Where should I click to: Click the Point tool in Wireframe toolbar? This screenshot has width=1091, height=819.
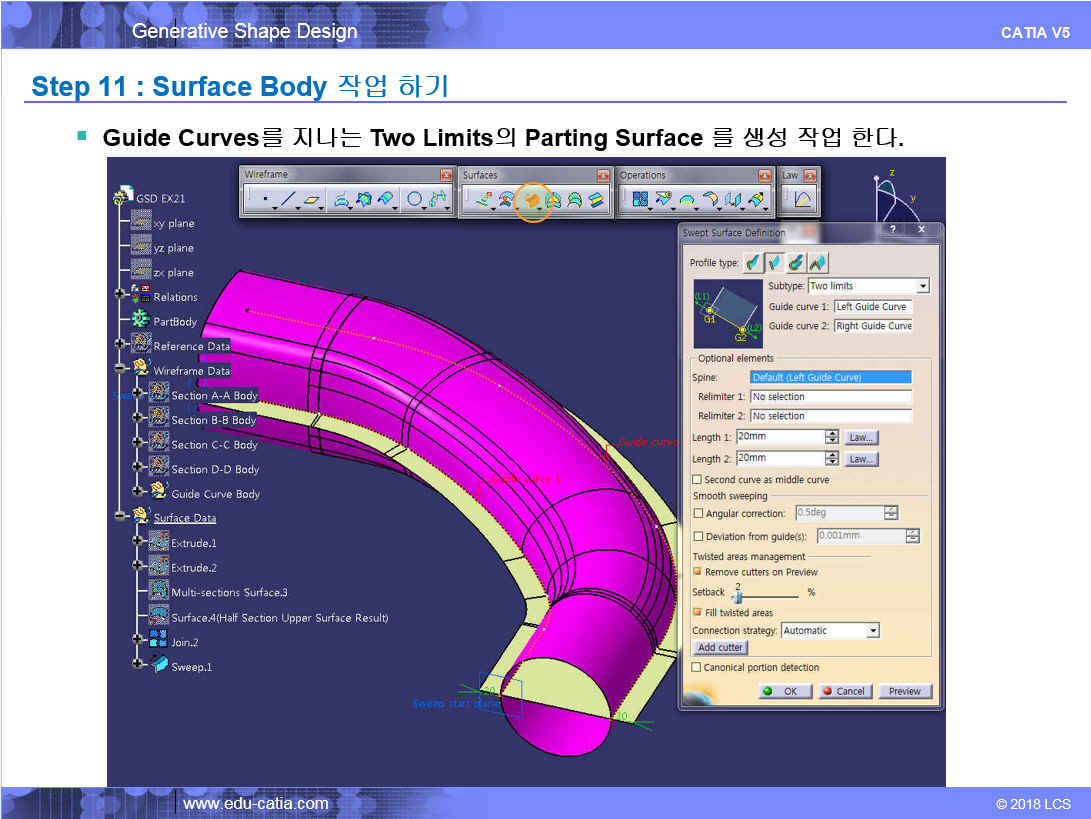[265, 200]
